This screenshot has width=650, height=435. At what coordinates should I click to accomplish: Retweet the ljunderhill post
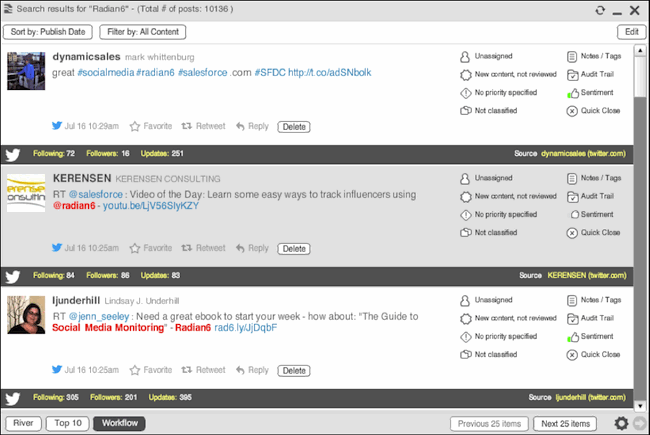tap(204, 370)
